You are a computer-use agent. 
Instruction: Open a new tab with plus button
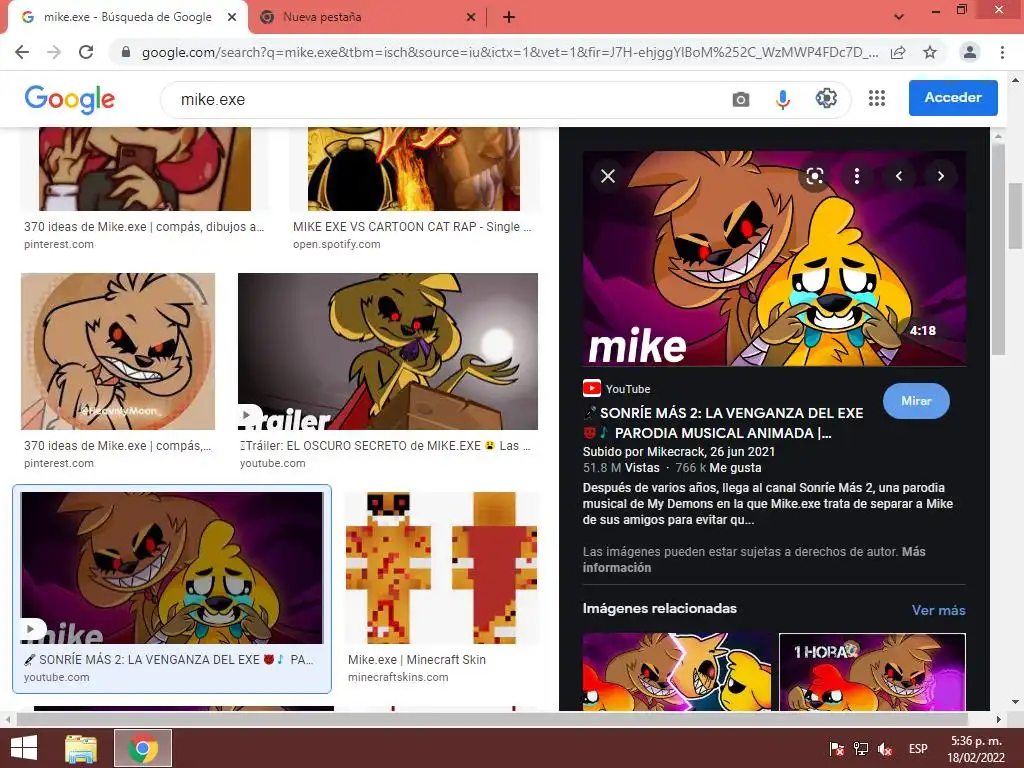tap(509, 18)
